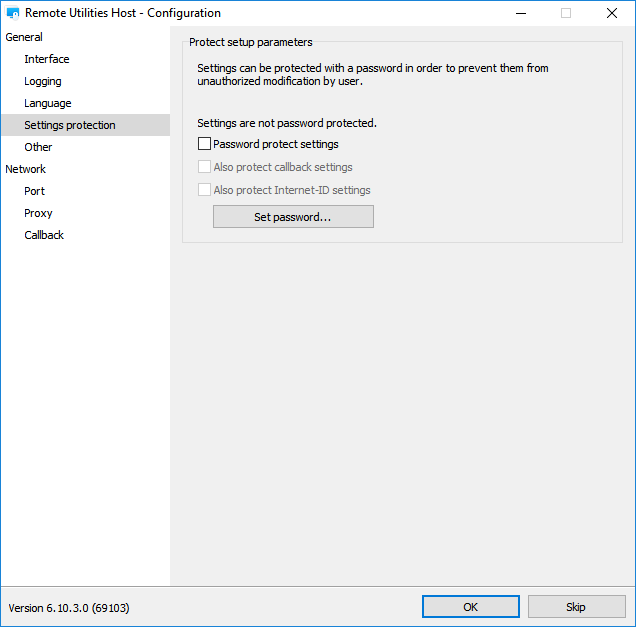Open the Logging settings page
The width and height of the screenshot is (636, 627).
(x=43, y=81)
